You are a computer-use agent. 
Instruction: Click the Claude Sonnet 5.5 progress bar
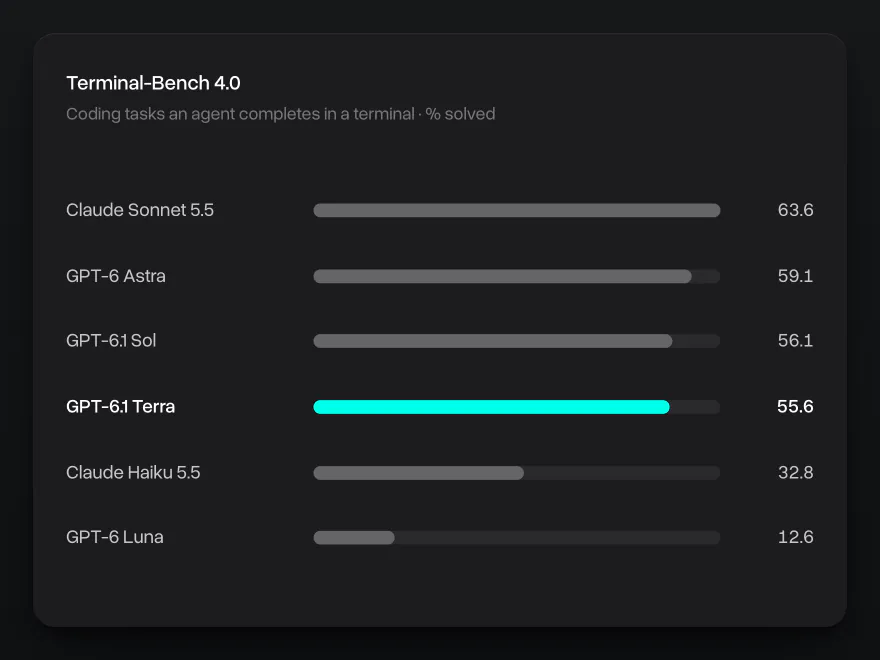click(516, 210)
